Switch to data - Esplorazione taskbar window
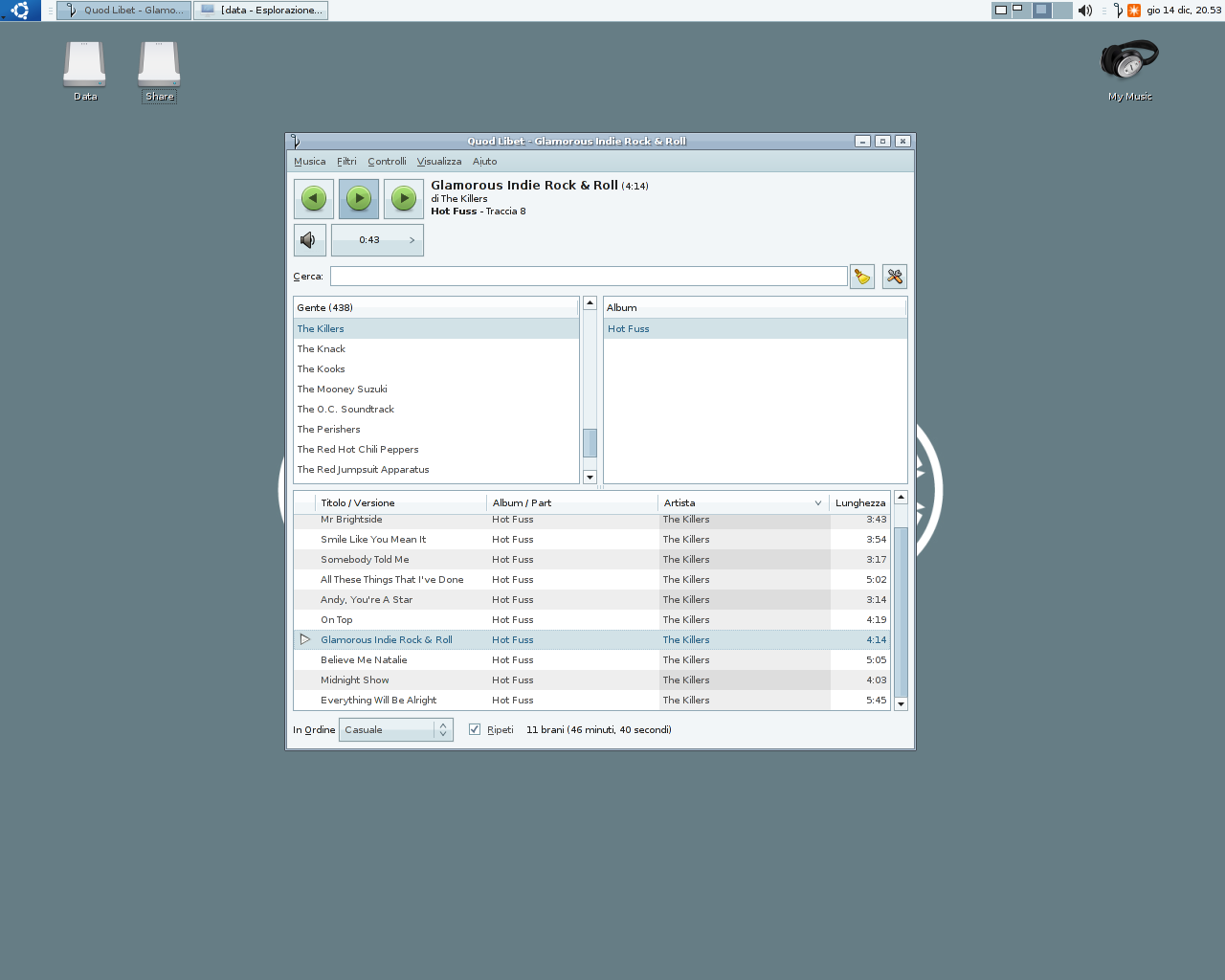 pyautogui.click(x=261, y=11)
